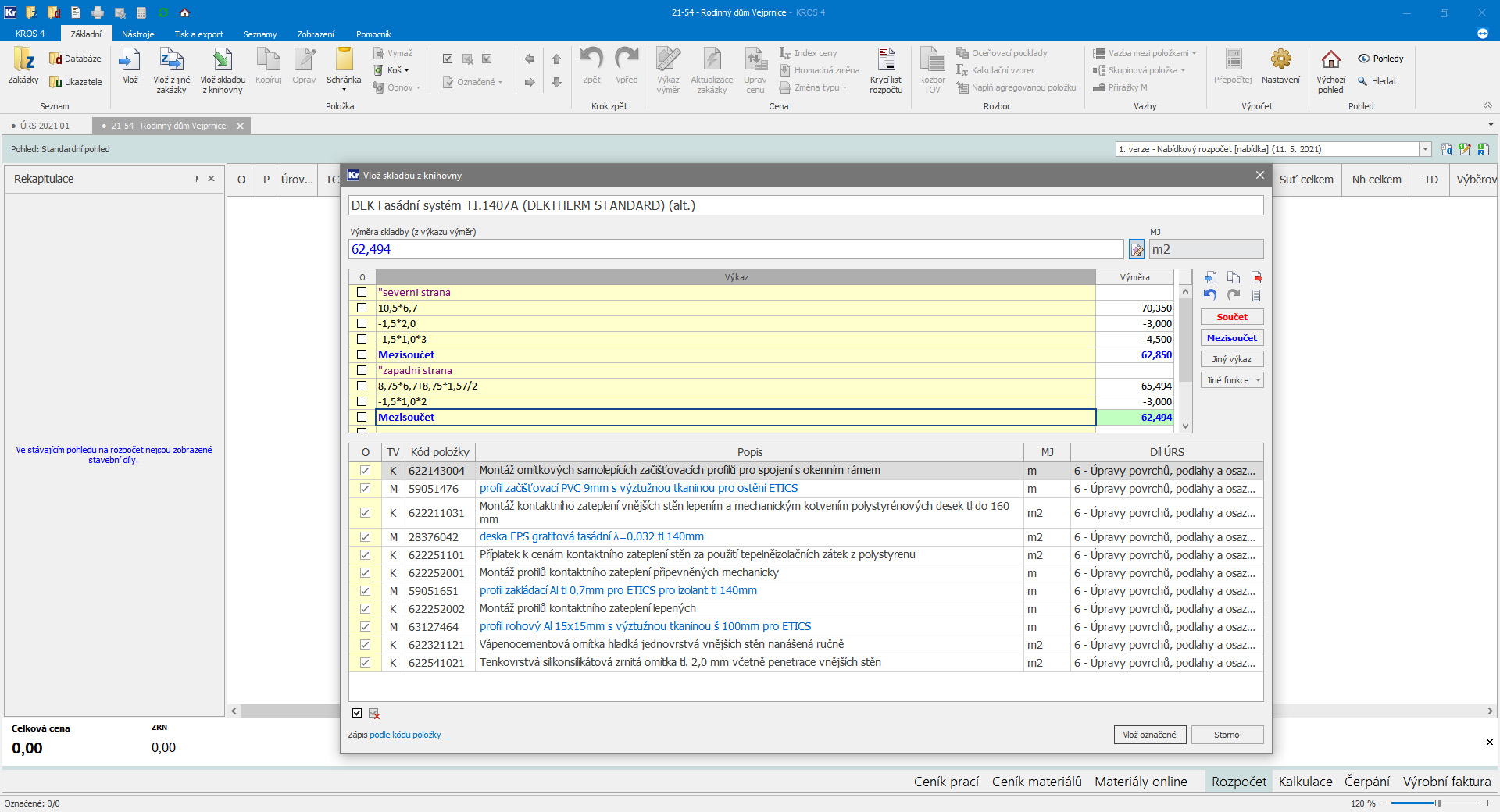This screenshot has height=812, width=1500.
Task: Open the Nástroje ribbon tab
Action: click(137, 34)
